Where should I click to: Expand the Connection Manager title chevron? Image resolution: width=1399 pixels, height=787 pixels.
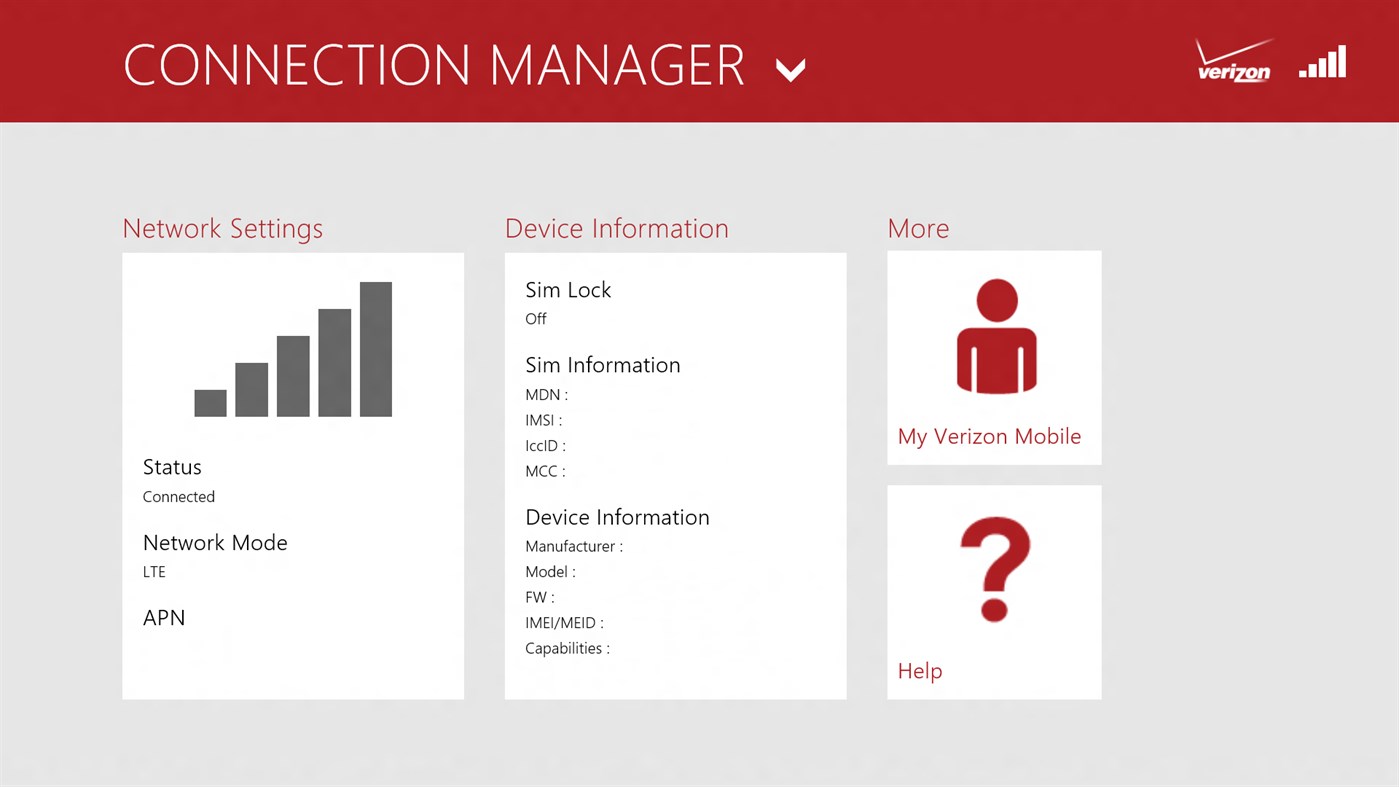[x=790, y=70]
